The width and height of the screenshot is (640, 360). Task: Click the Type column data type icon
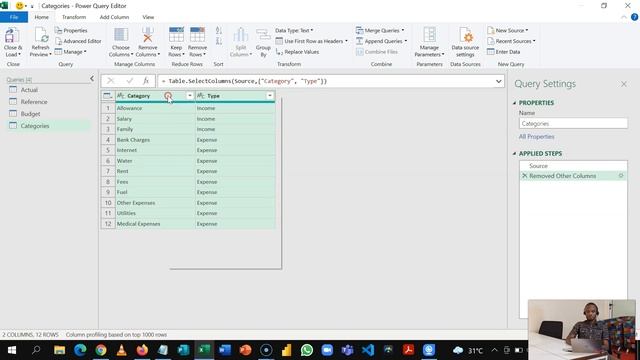[201, 96]
